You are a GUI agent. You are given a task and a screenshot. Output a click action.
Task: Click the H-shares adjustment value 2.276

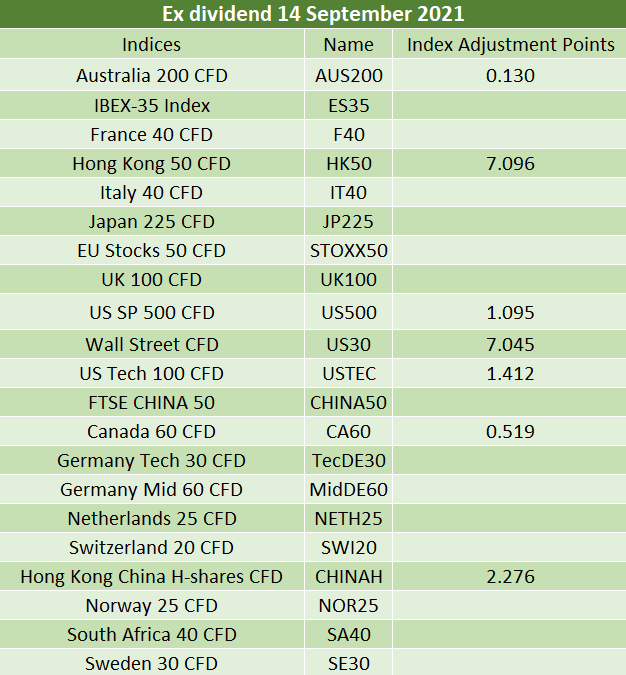point(510,576)
